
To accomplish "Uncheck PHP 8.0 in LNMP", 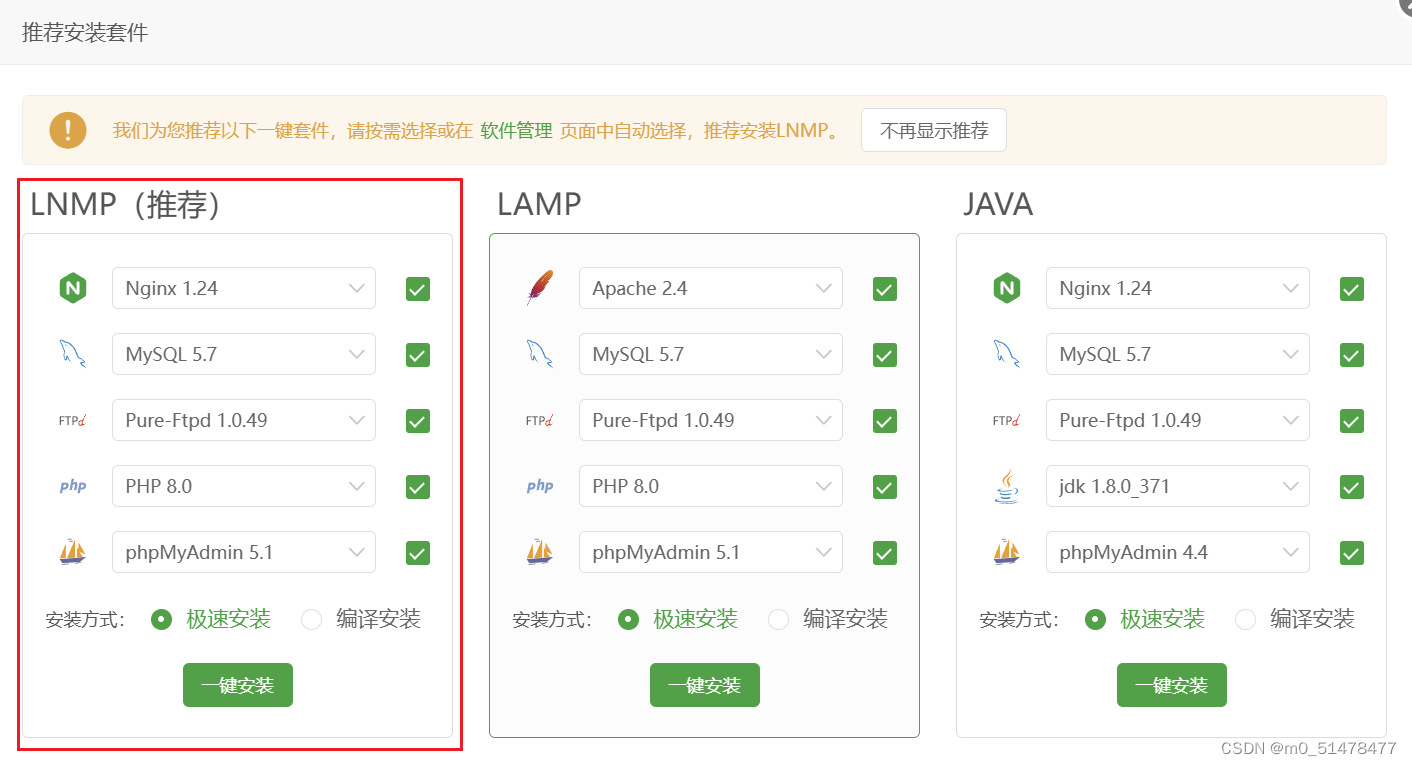I will [x=418, y=487].
